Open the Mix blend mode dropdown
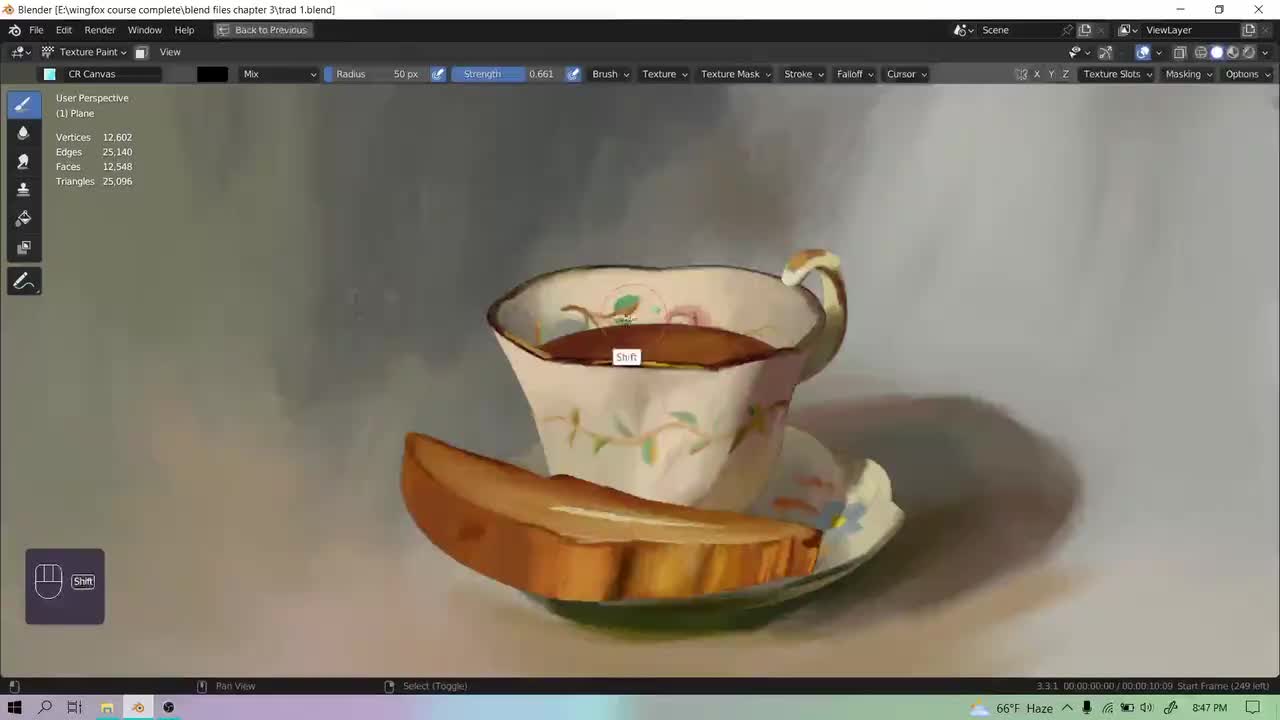This screenshot has height=720, width=1280. 279,74
